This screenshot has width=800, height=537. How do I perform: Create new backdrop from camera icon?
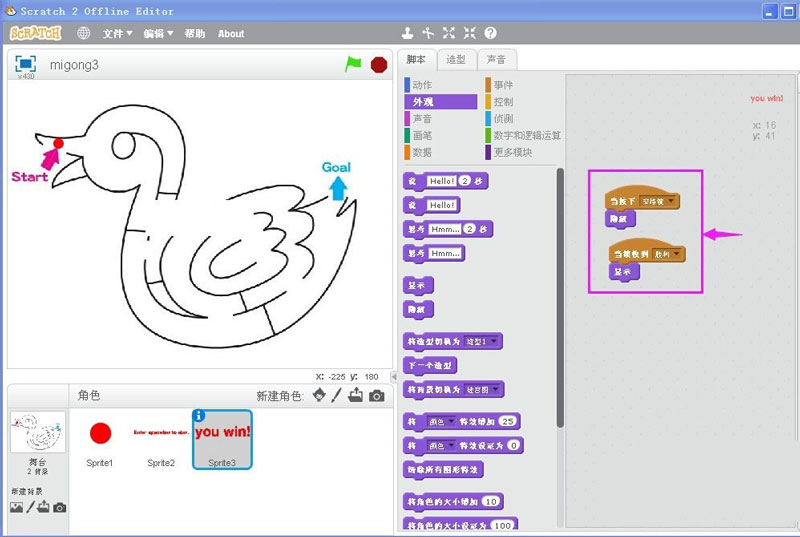(x=60, y=507)
